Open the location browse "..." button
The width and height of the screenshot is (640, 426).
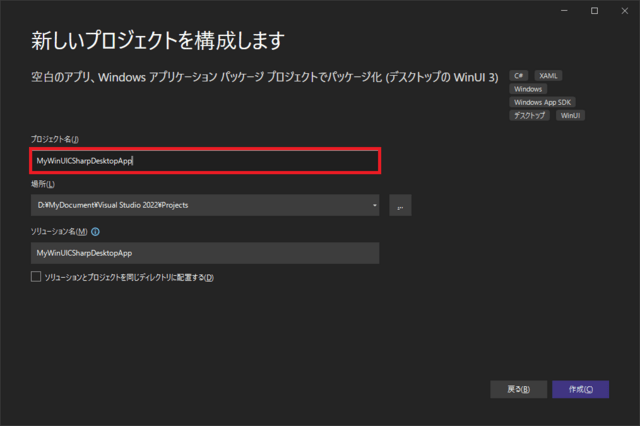tap(400, 206)
